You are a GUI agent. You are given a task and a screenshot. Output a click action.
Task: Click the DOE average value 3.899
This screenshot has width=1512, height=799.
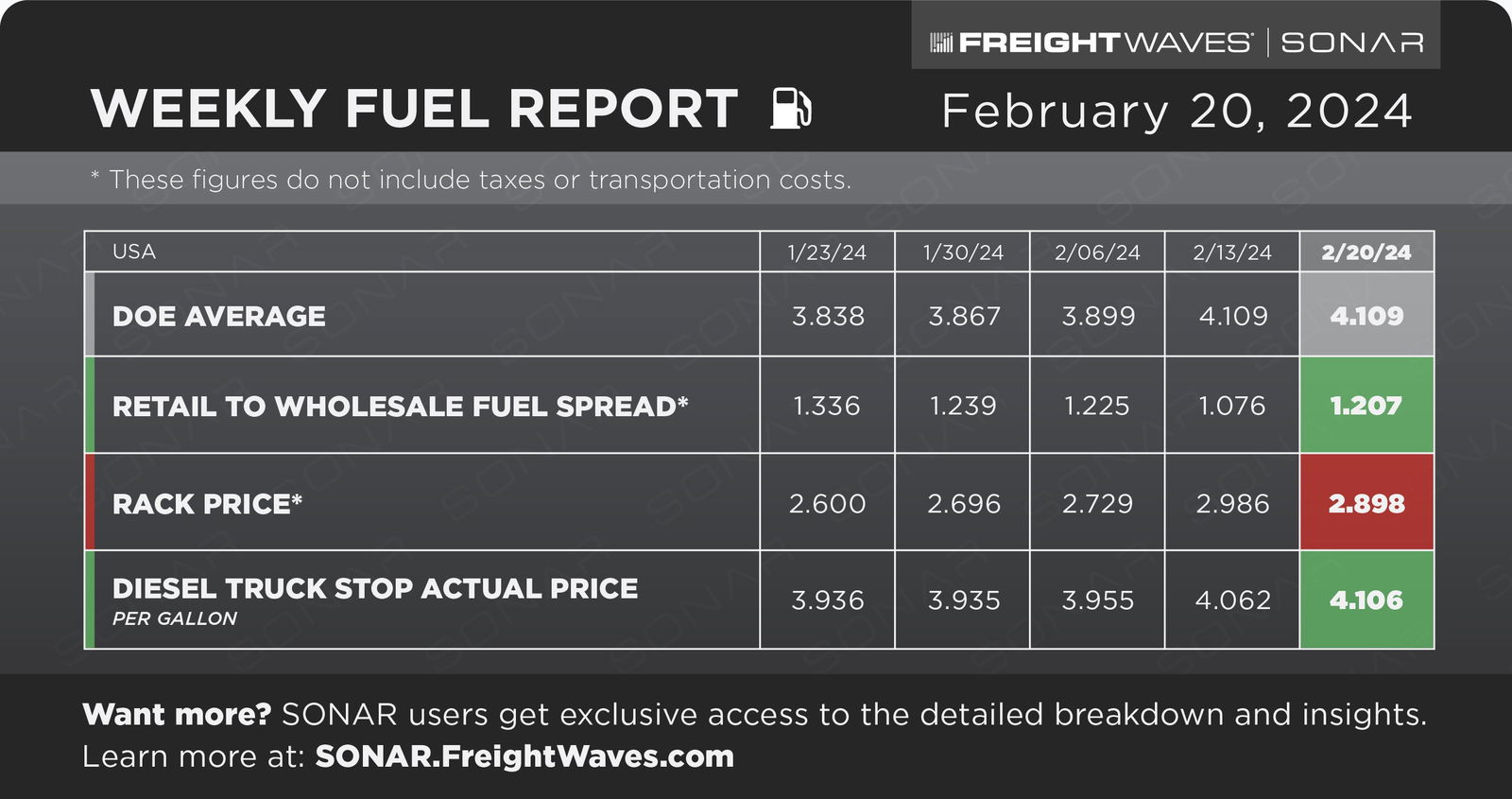1098,316
